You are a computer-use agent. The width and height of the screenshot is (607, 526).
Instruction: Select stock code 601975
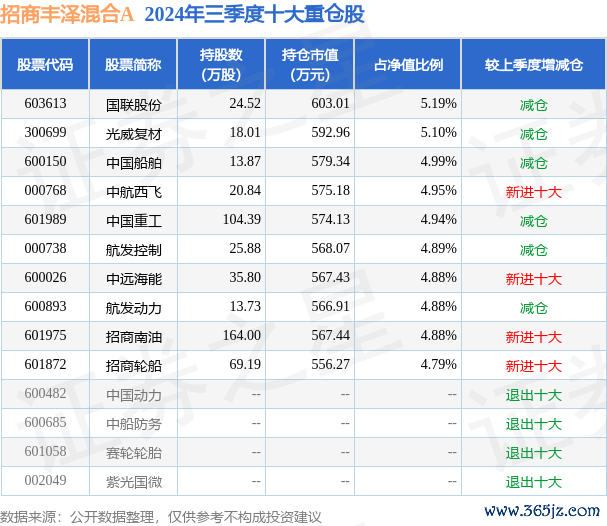point(45,336)
